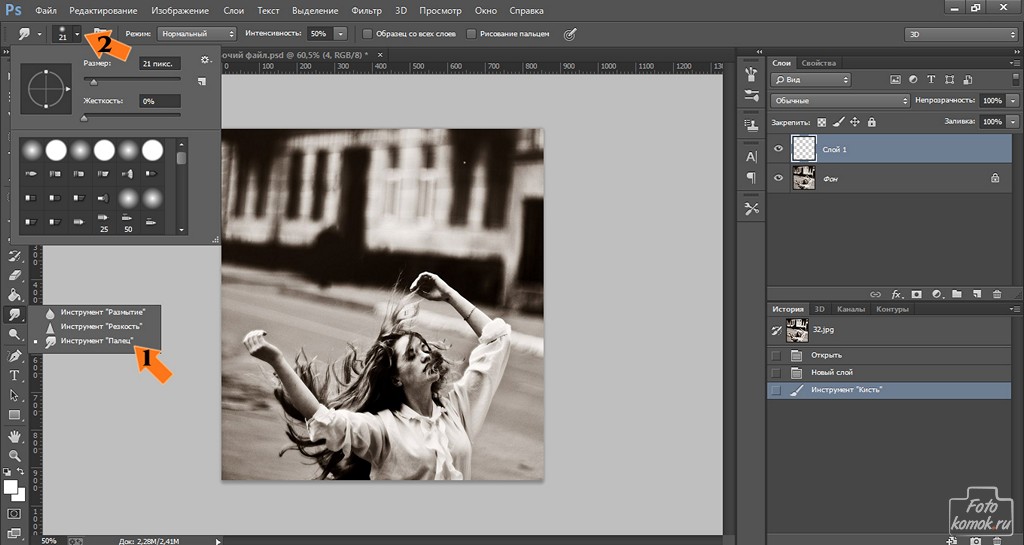Open the Непрозрачность percentage dropdown arrow

pos(1012,101)
